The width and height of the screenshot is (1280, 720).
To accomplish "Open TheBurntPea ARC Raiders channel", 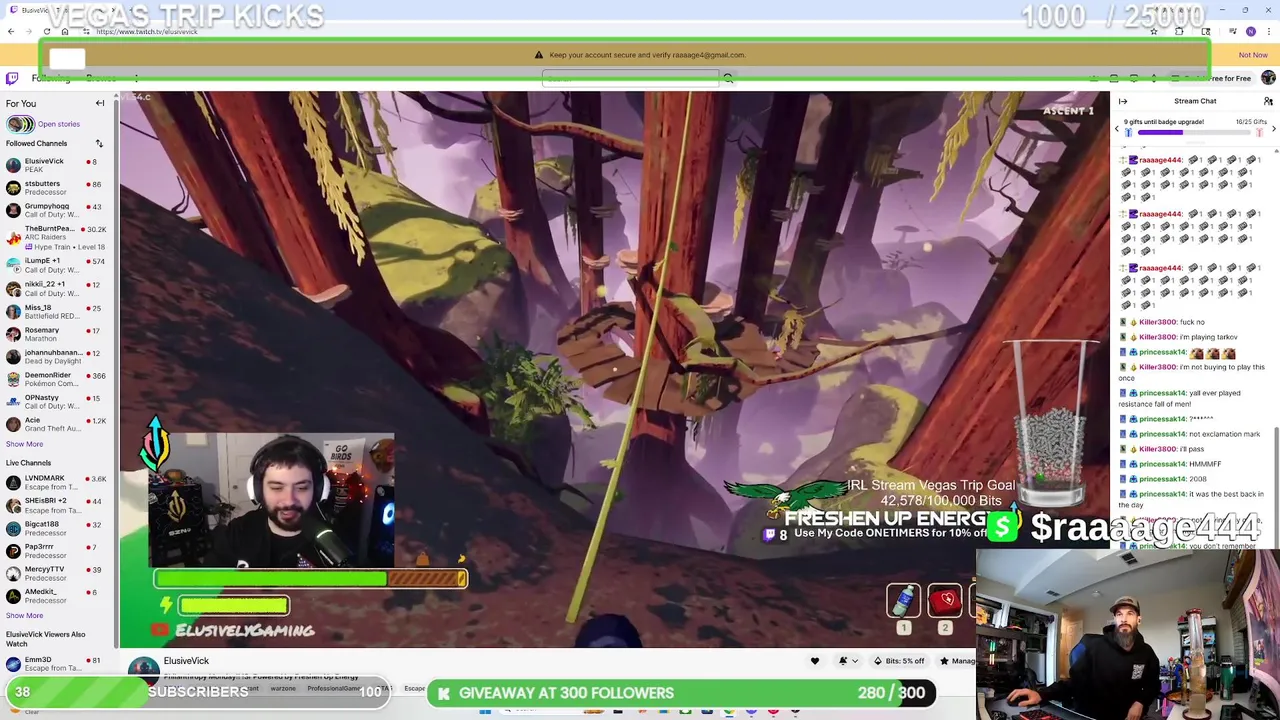I will click(56, 237).
